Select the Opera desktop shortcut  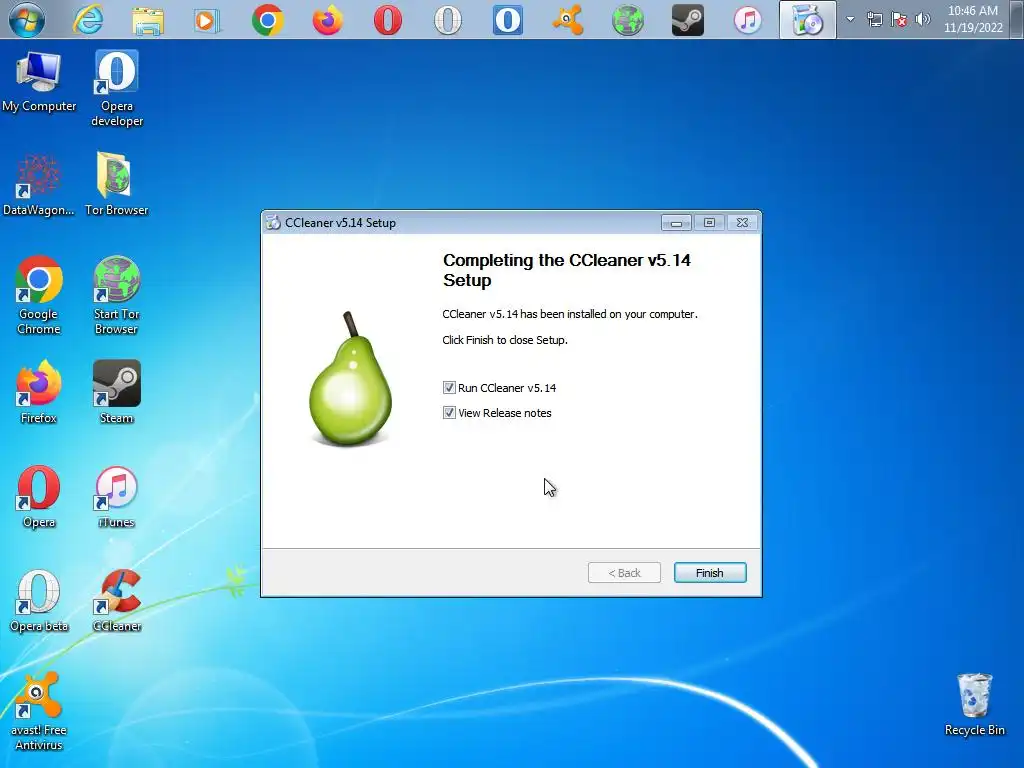pos(39,496)
